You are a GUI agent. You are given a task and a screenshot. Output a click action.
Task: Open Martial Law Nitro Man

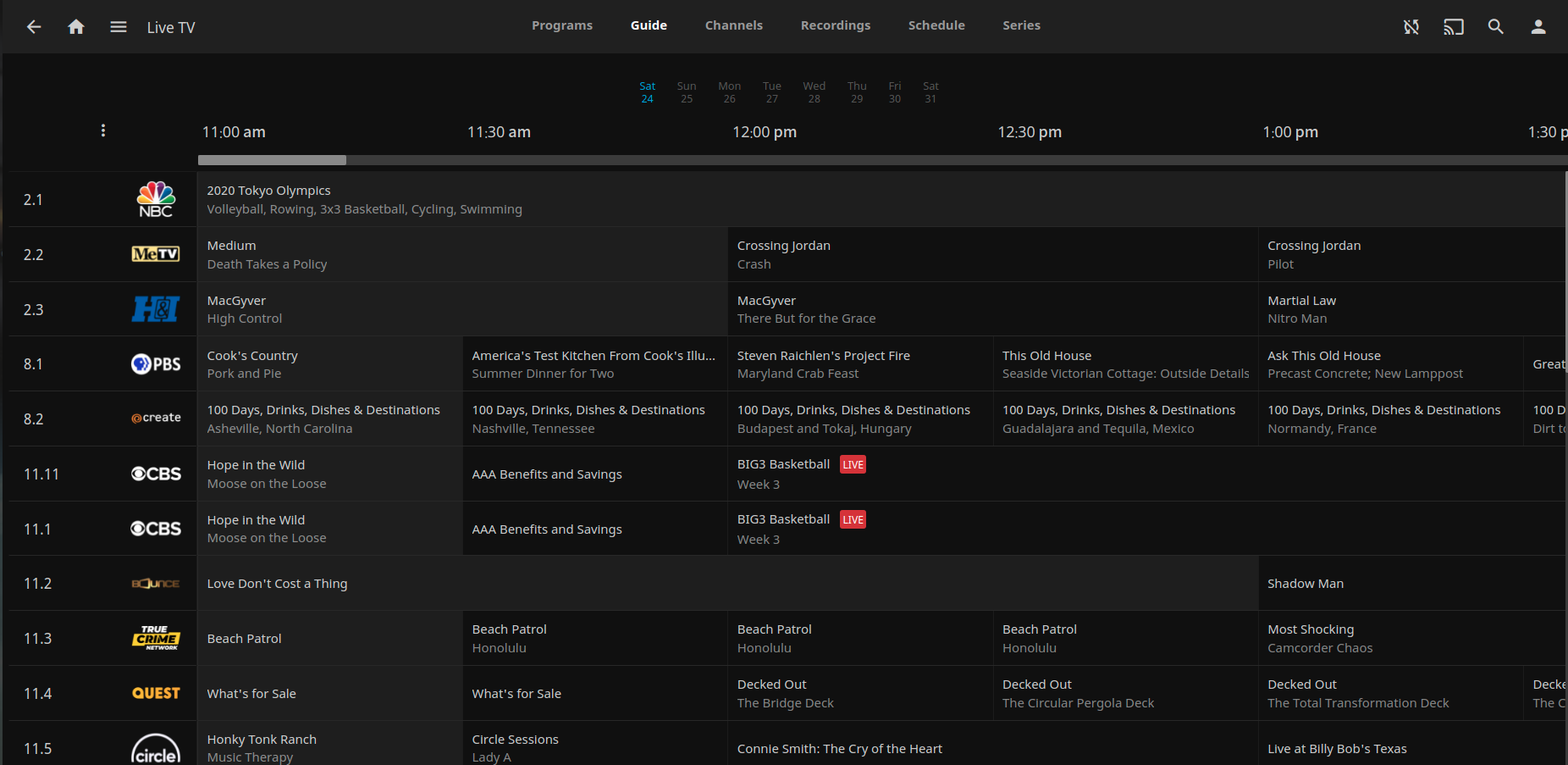pos(1411,309)
